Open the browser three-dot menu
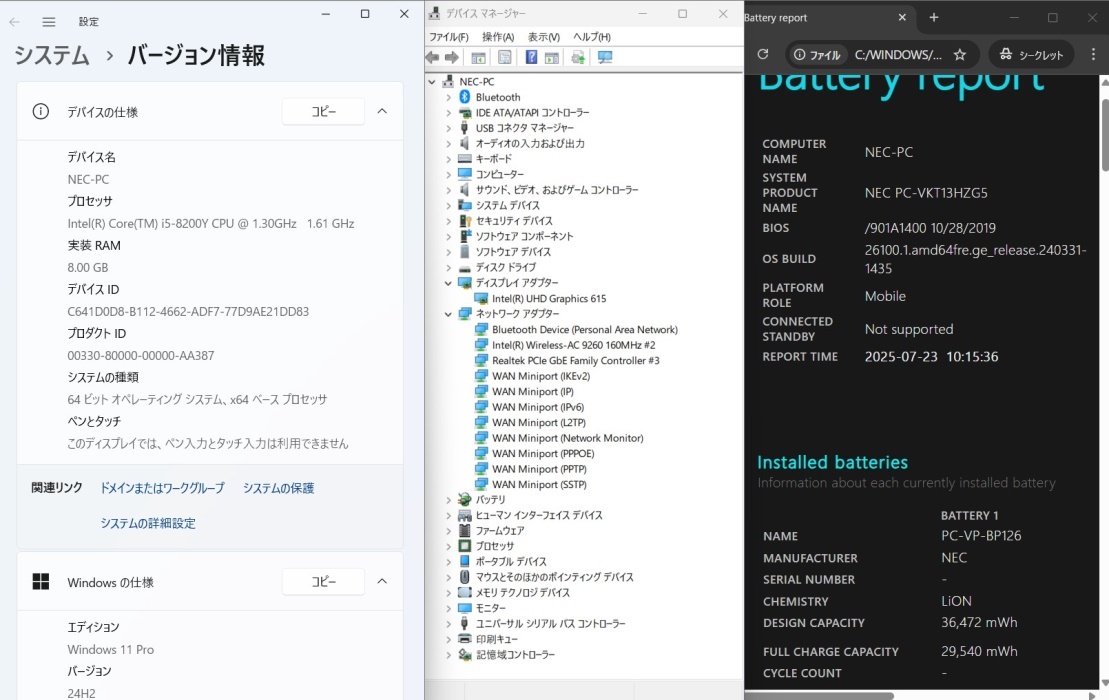The width and height of the screenshot is (1109, 700). pos(1093,54)
